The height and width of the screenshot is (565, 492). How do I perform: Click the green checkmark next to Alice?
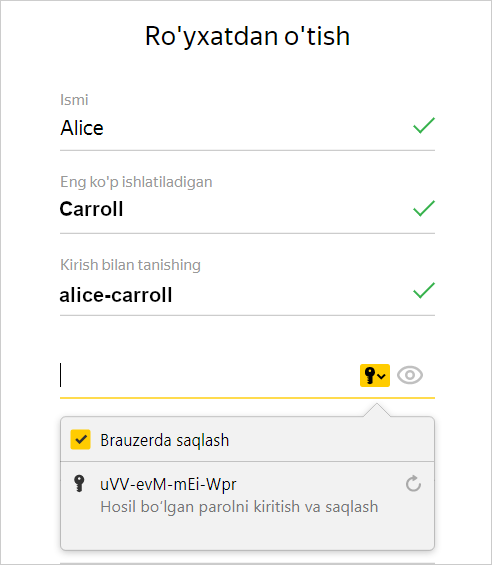click(424, 125)
